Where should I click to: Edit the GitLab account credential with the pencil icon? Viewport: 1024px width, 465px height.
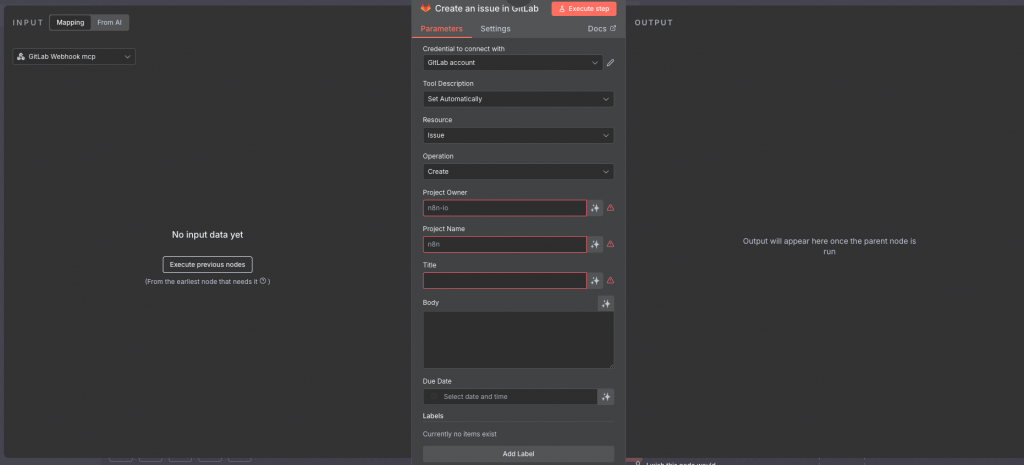click(x=611, y=63)
